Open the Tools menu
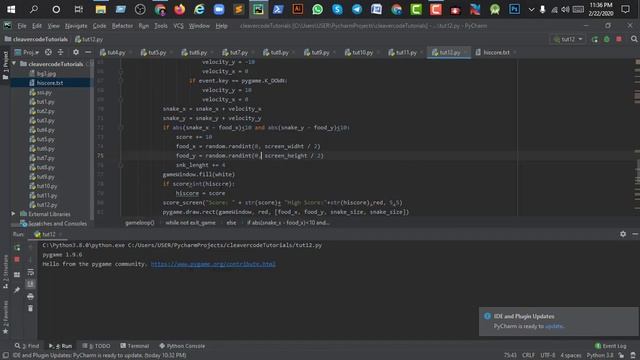 point(160,26)
